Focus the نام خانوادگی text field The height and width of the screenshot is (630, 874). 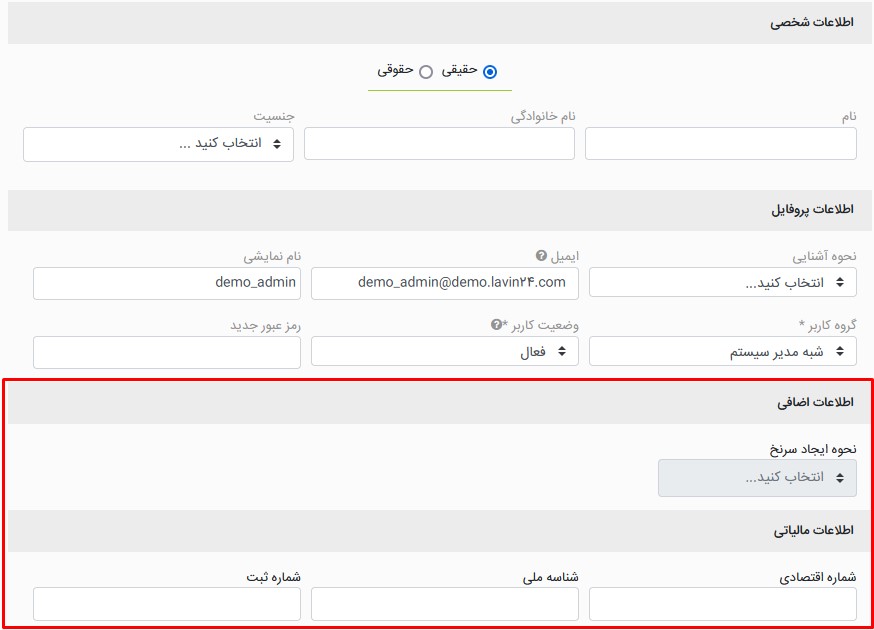point(439,144)
